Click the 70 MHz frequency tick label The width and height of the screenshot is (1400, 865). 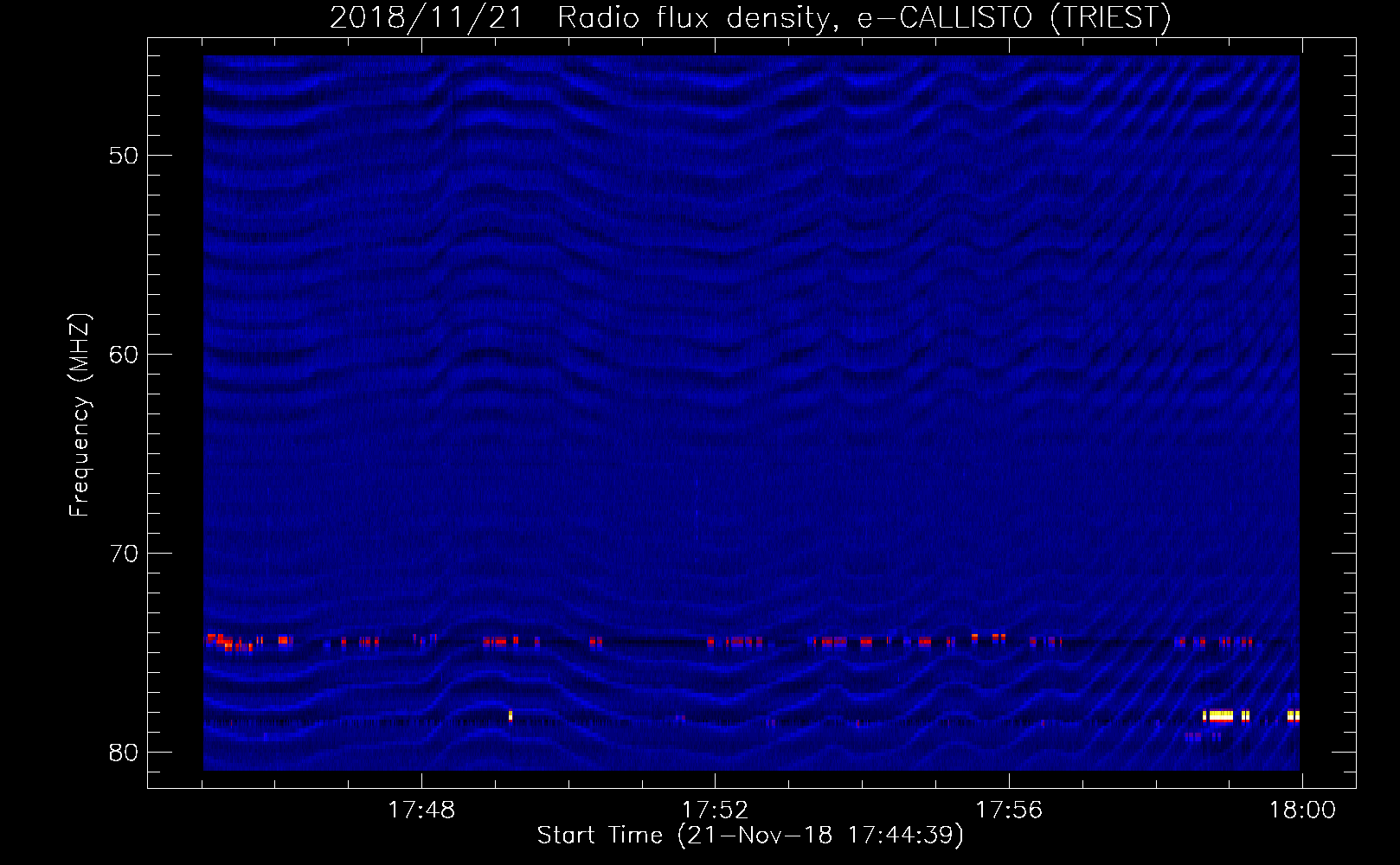tap(125, 554)
